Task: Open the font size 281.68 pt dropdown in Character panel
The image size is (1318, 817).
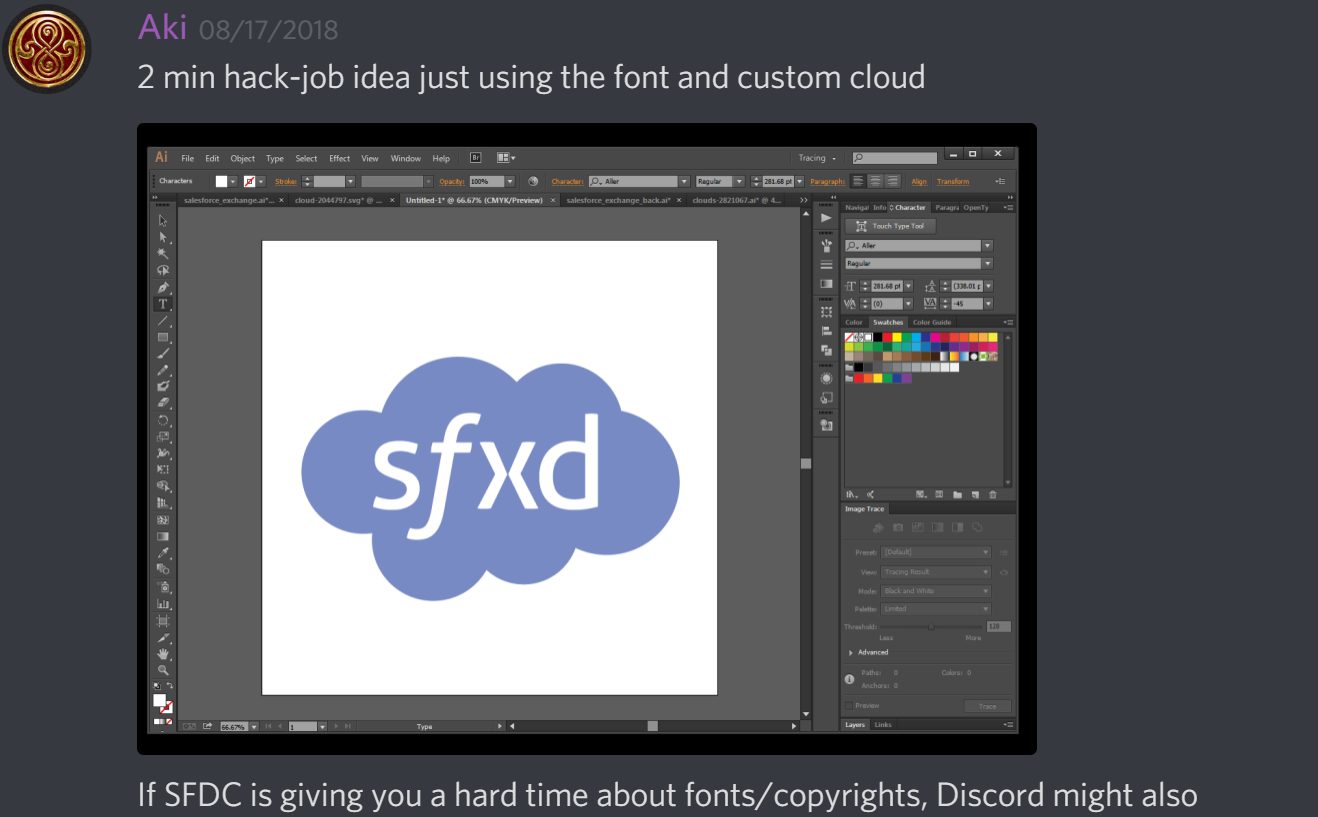Action: [908, 286]
